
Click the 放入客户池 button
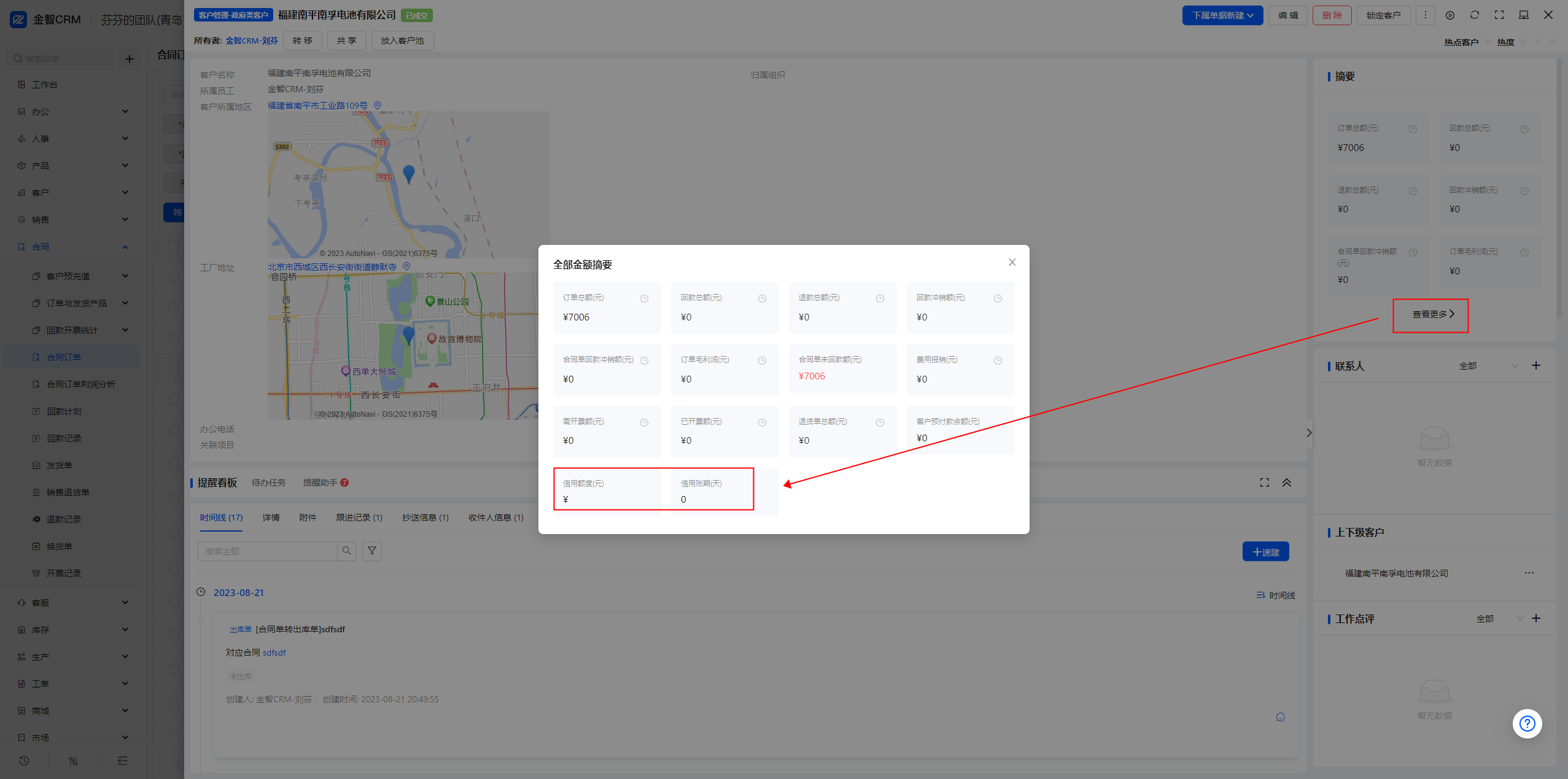402,41
